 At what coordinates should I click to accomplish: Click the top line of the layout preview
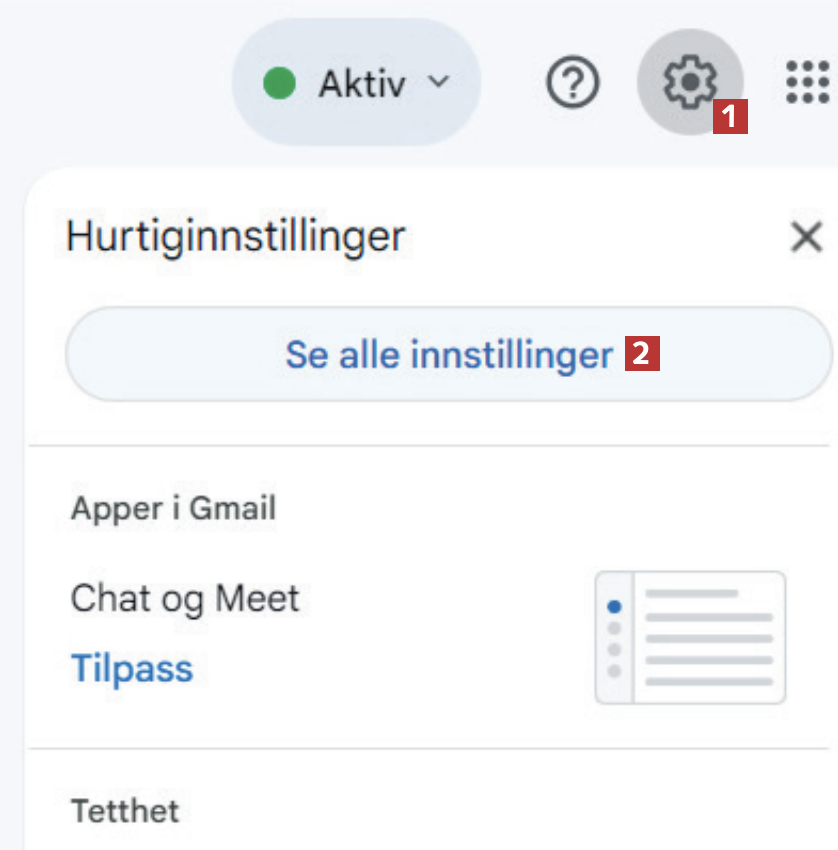691,594
